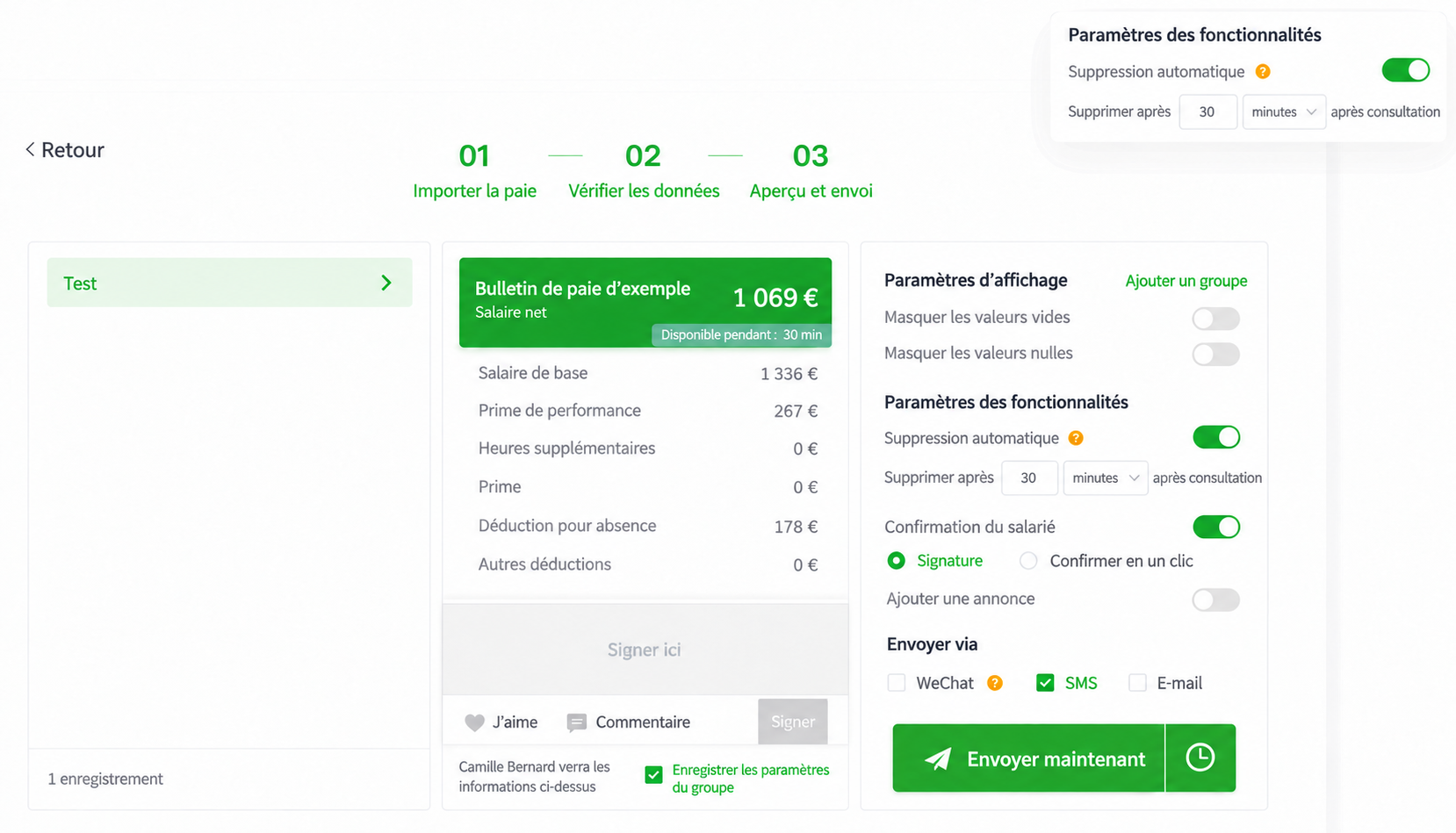
Task: Open the scheduled send clock icon
Action: 1200,758
